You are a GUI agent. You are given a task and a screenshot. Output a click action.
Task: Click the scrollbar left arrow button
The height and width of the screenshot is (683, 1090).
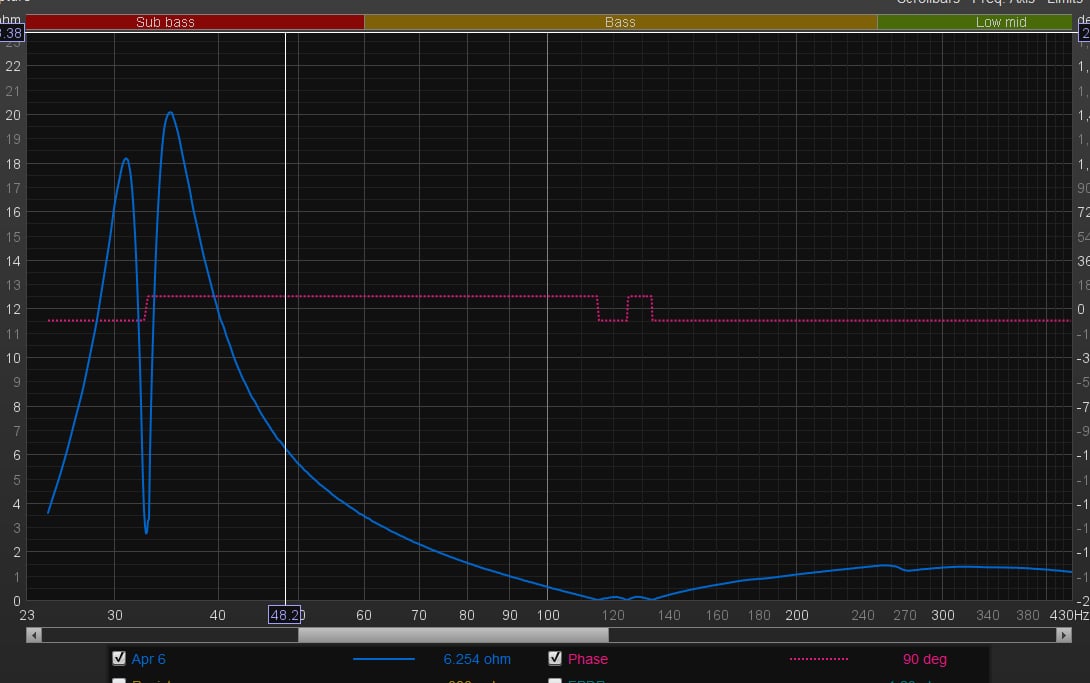(x=34, y=634)
